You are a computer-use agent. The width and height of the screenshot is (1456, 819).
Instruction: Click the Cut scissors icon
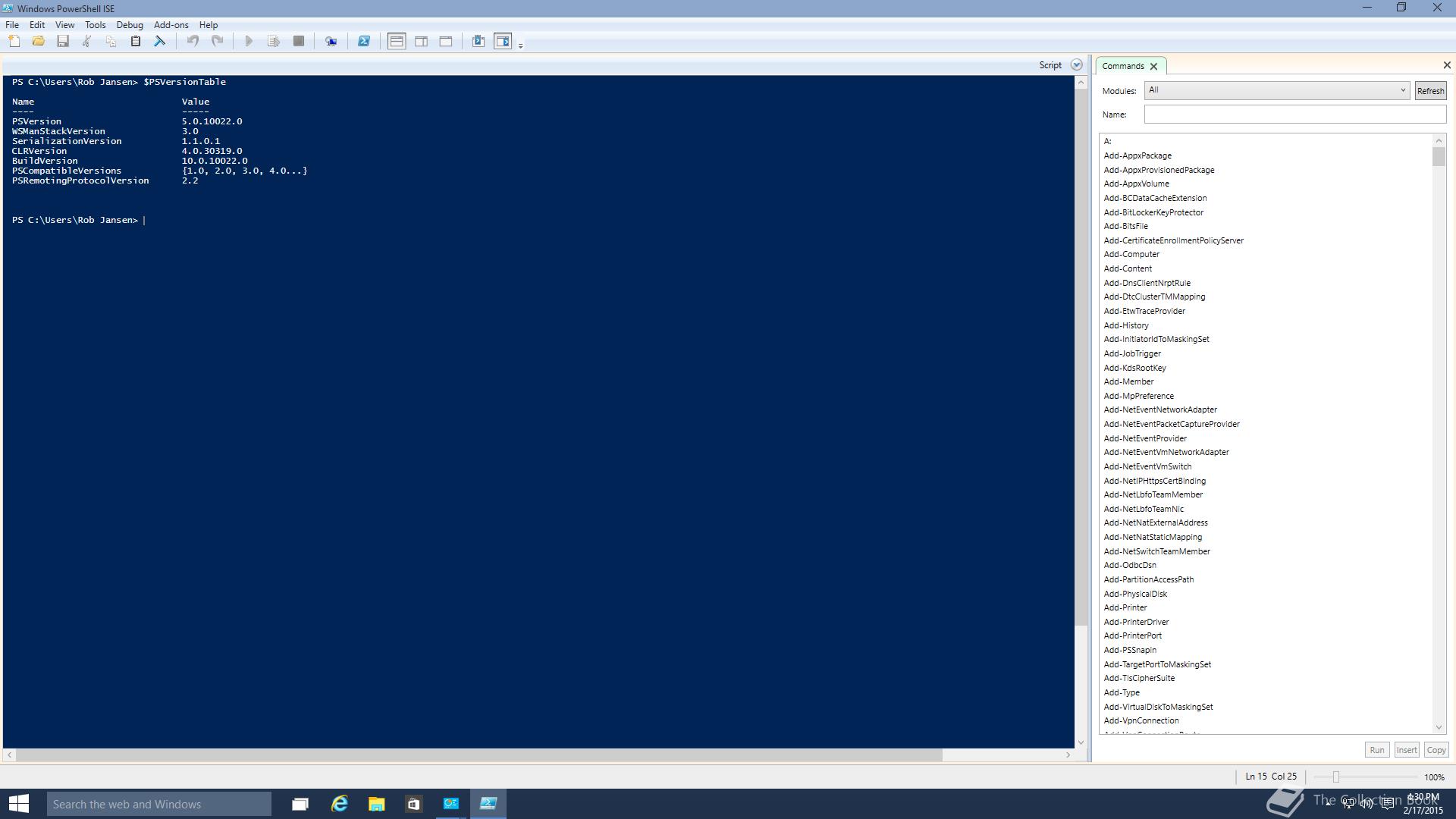tap(87, 42)
